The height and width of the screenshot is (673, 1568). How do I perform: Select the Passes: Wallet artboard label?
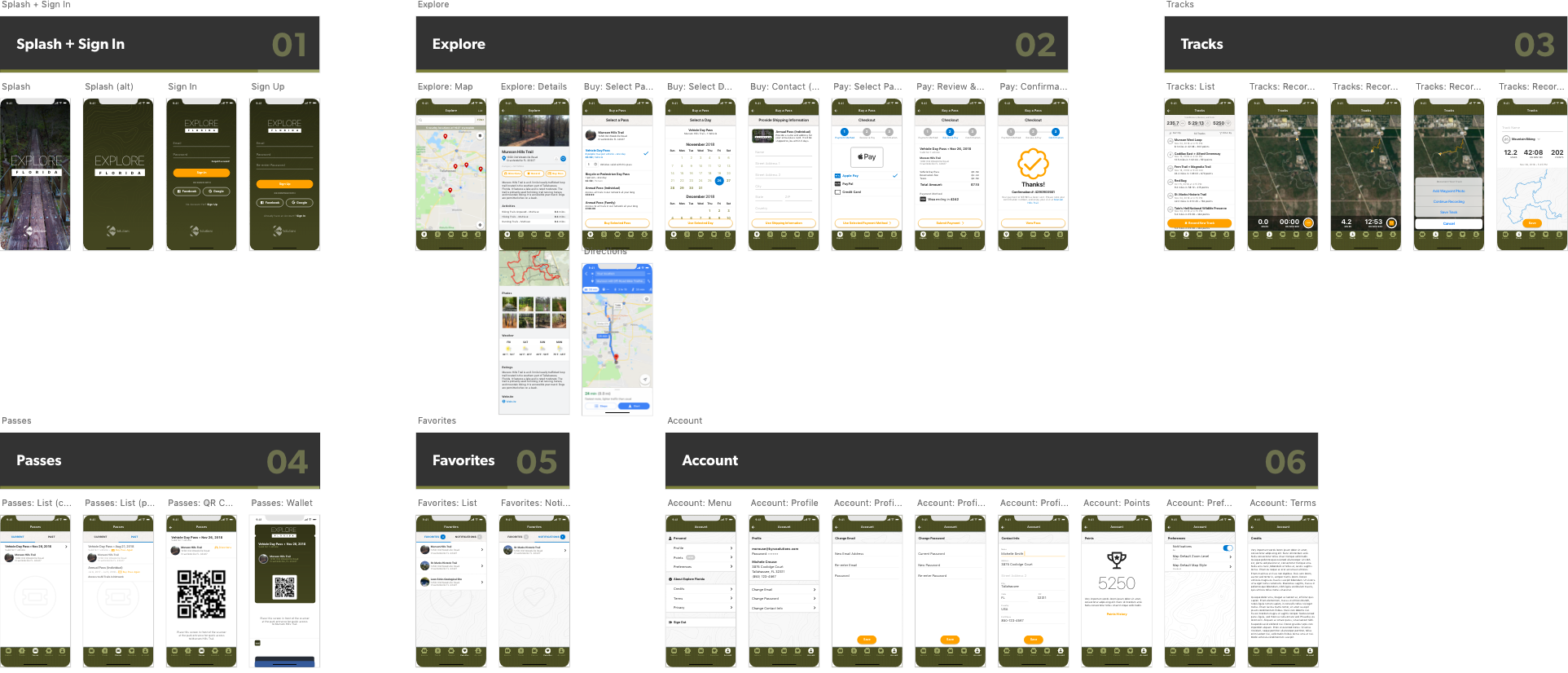pyautogui.click(x=282, y=503)
